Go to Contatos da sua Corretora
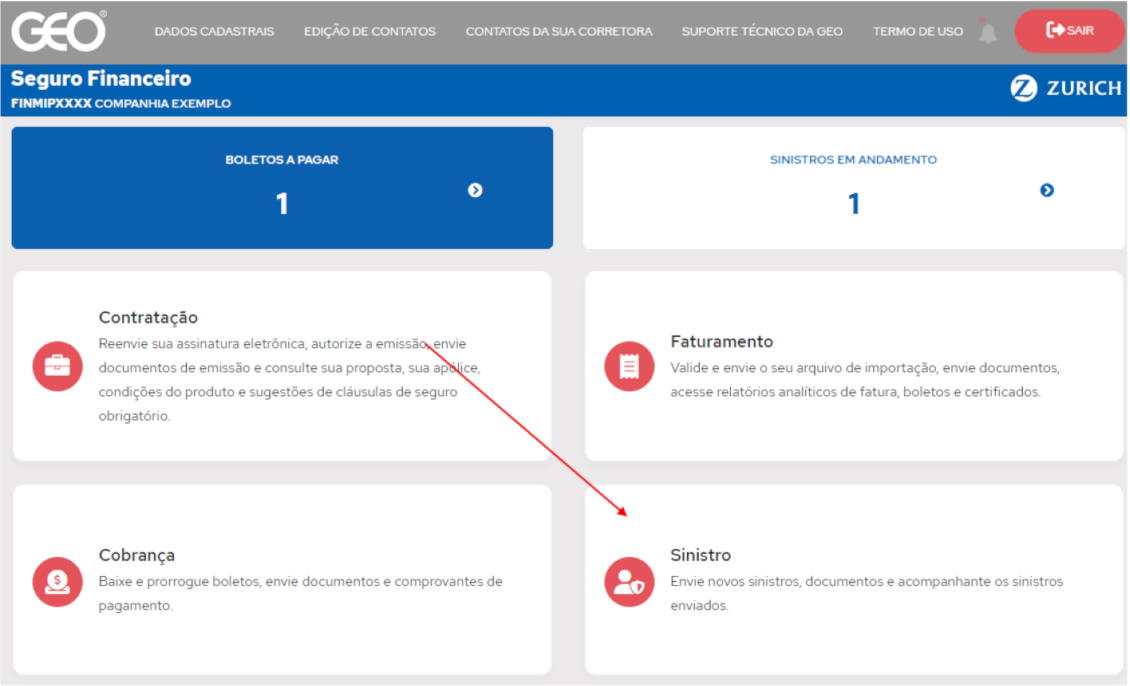The height and width of the screenshot is (686, 1130). click(x=559, y=32)
